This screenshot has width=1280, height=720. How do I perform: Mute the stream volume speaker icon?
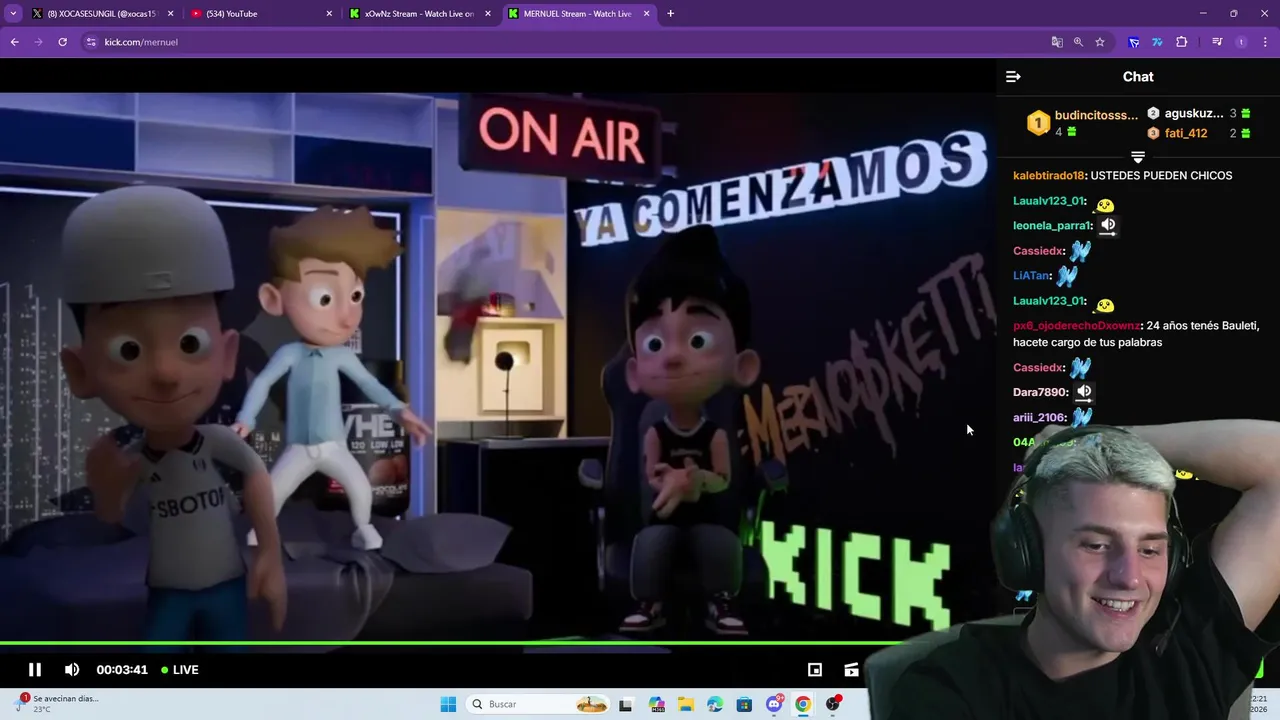click(72, 670)
